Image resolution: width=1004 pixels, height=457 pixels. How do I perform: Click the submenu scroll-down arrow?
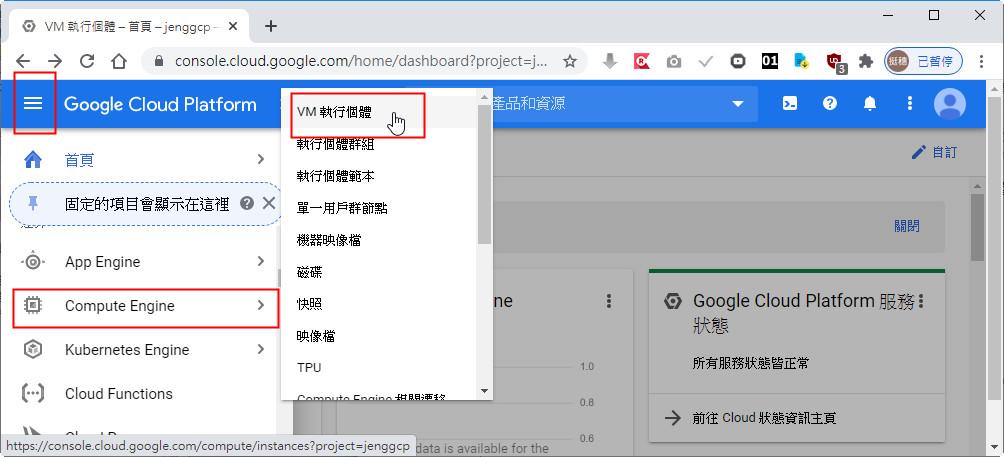click(x=484, y=391)
